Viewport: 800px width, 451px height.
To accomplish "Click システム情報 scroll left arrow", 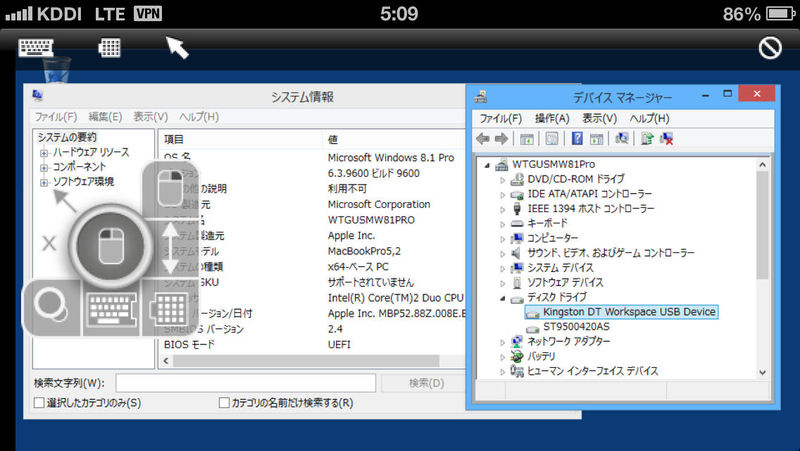I will point(166,361).
